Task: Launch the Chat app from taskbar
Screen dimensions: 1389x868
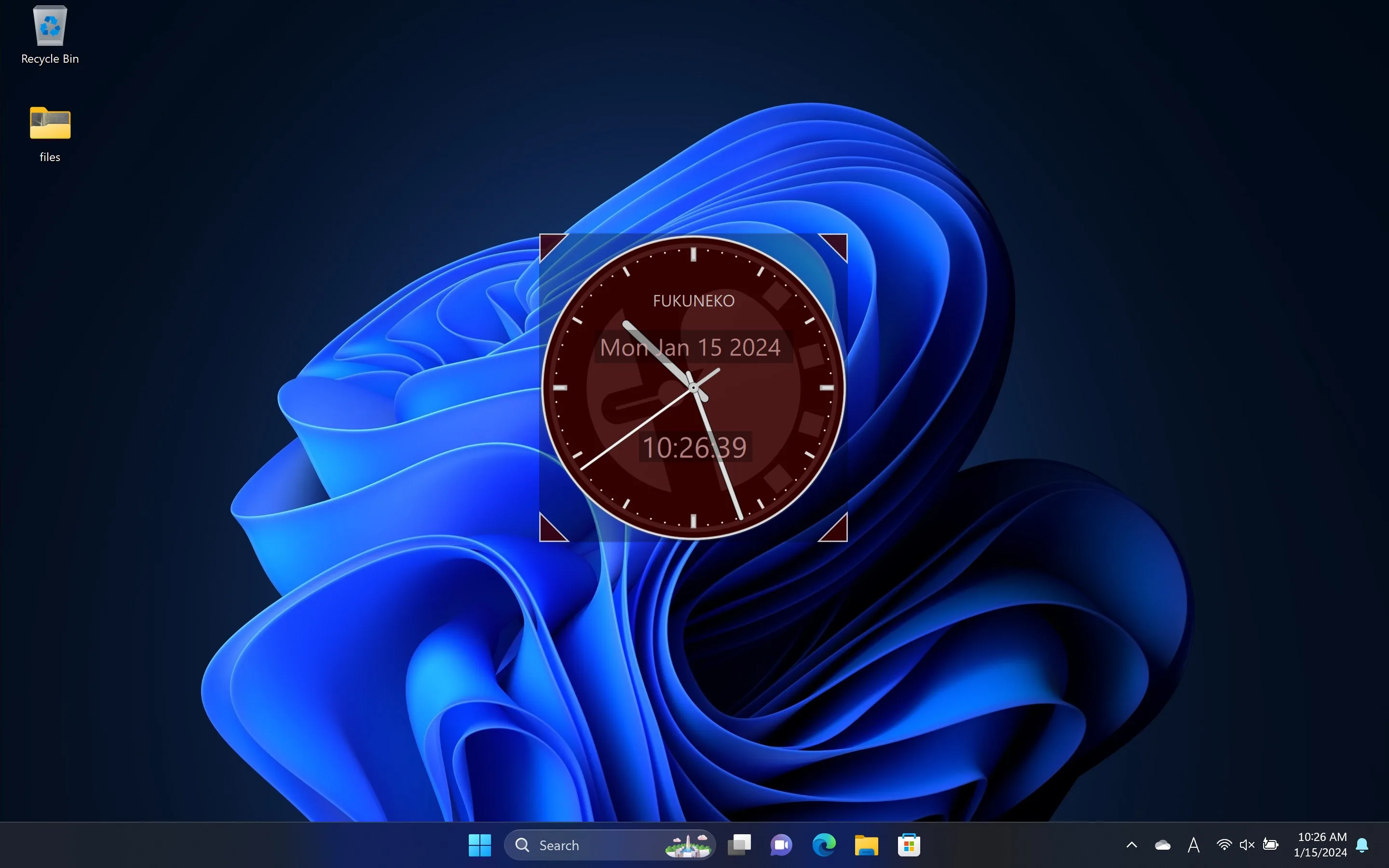Action: (781, 845)
